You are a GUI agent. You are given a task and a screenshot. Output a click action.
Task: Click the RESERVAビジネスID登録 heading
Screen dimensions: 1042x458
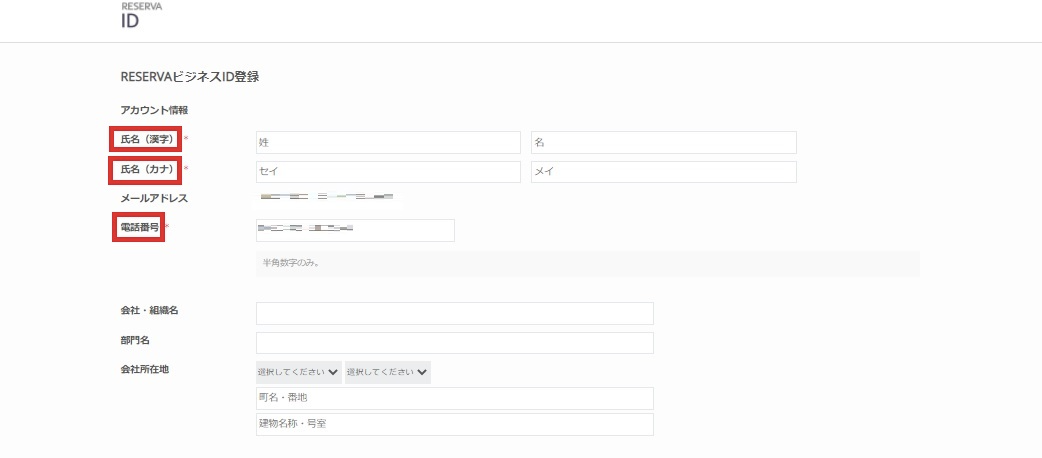pyautogui.click(x=190, y=76)
